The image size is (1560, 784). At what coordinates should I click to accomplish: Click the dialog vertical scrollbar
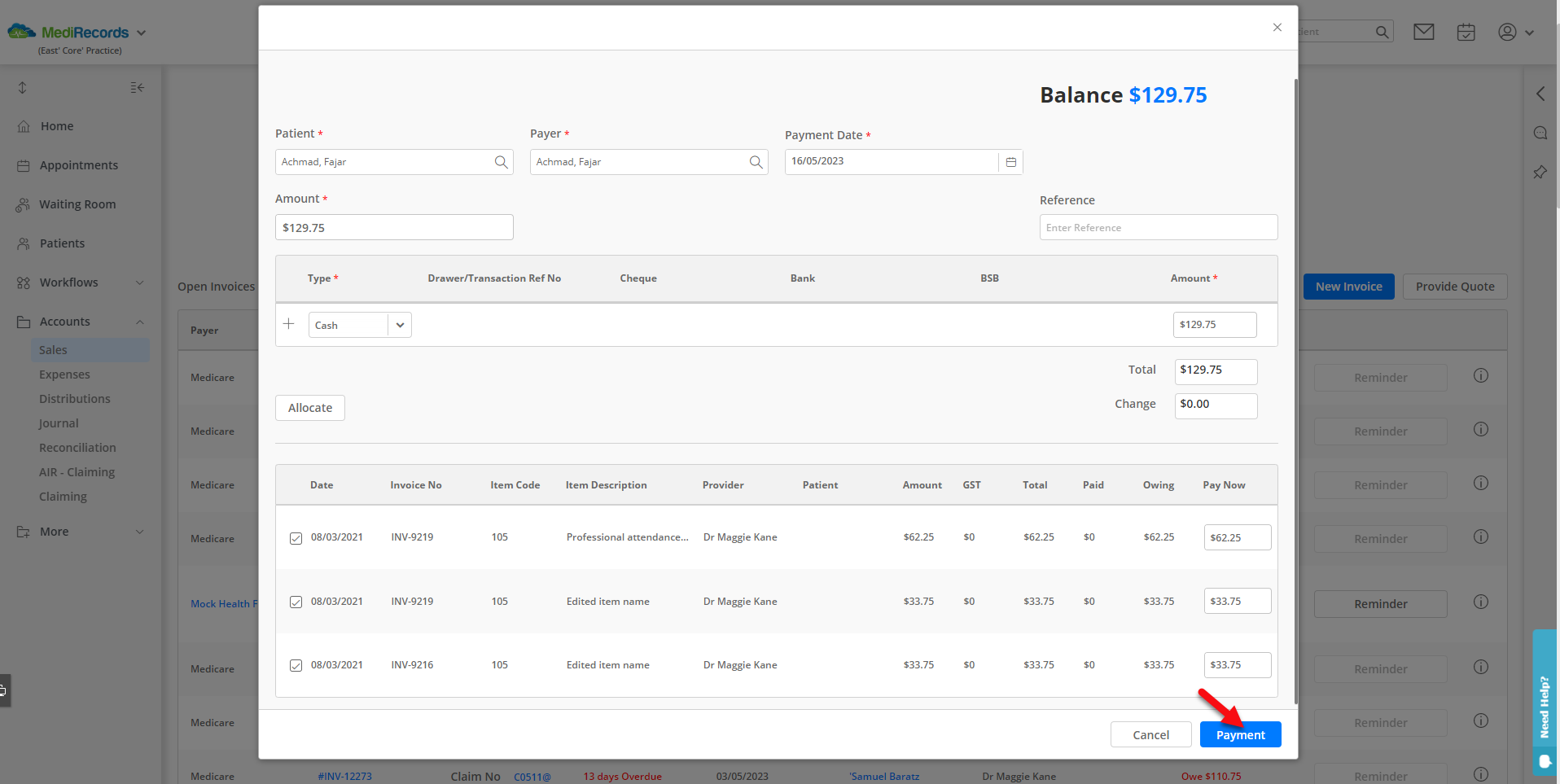pyautogui.click(x=1295, y=391)
